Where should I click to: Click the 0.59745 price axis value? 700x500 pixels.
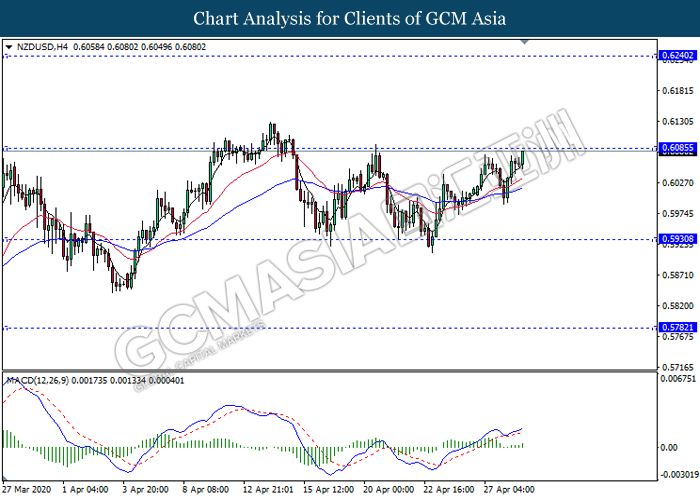678,214
